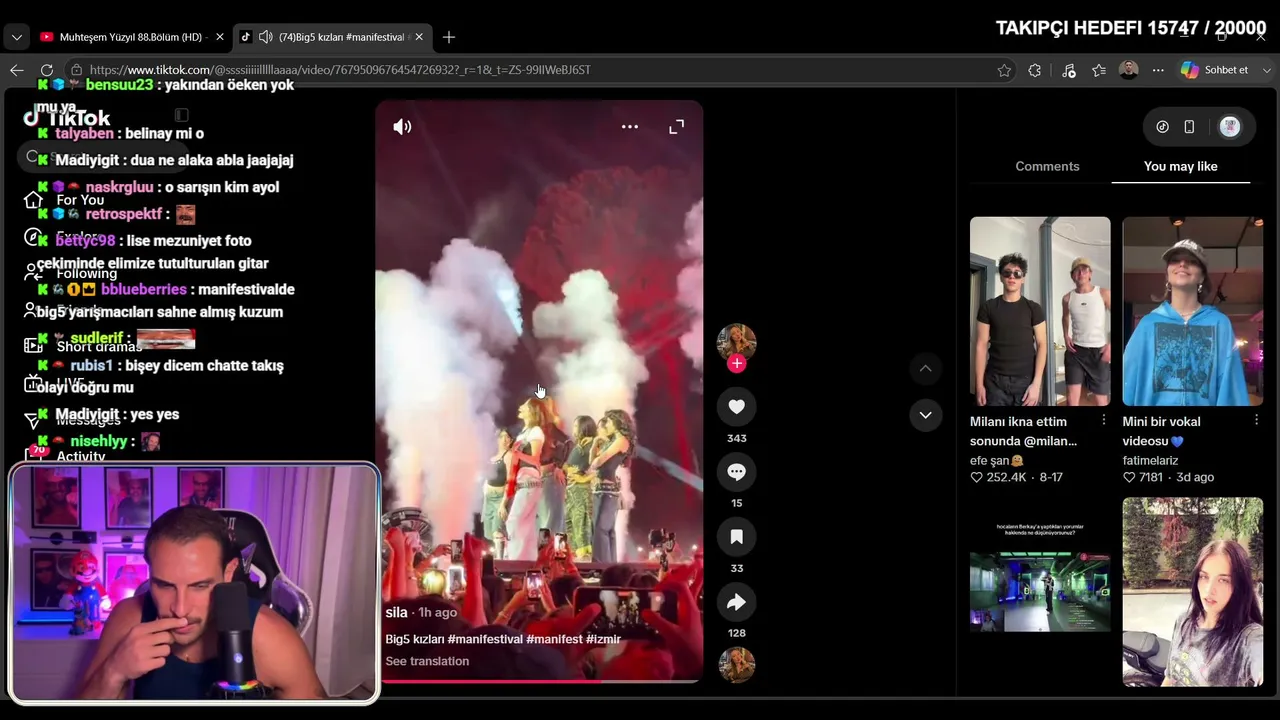The width and height of the screenshot is (1280, 720).
Task: Open the browser extensions puzzle icon
Action: coord(1035,70)
